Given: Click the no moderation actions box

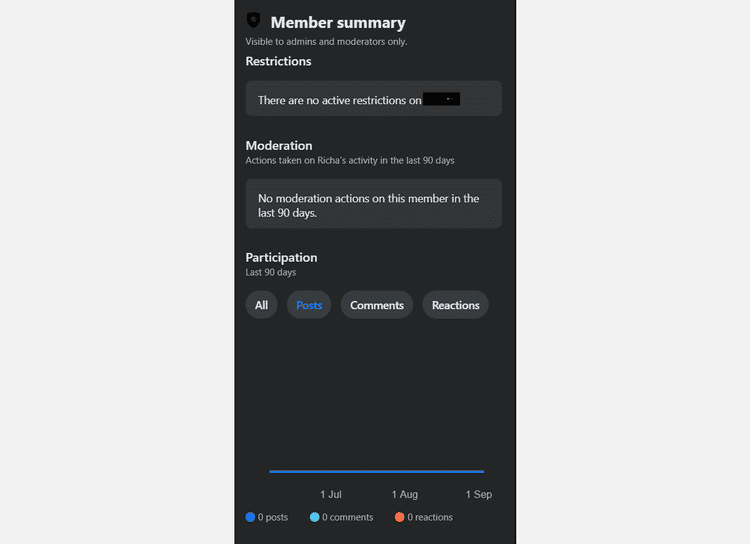Looking at the screenshot, I should [374, 204].
